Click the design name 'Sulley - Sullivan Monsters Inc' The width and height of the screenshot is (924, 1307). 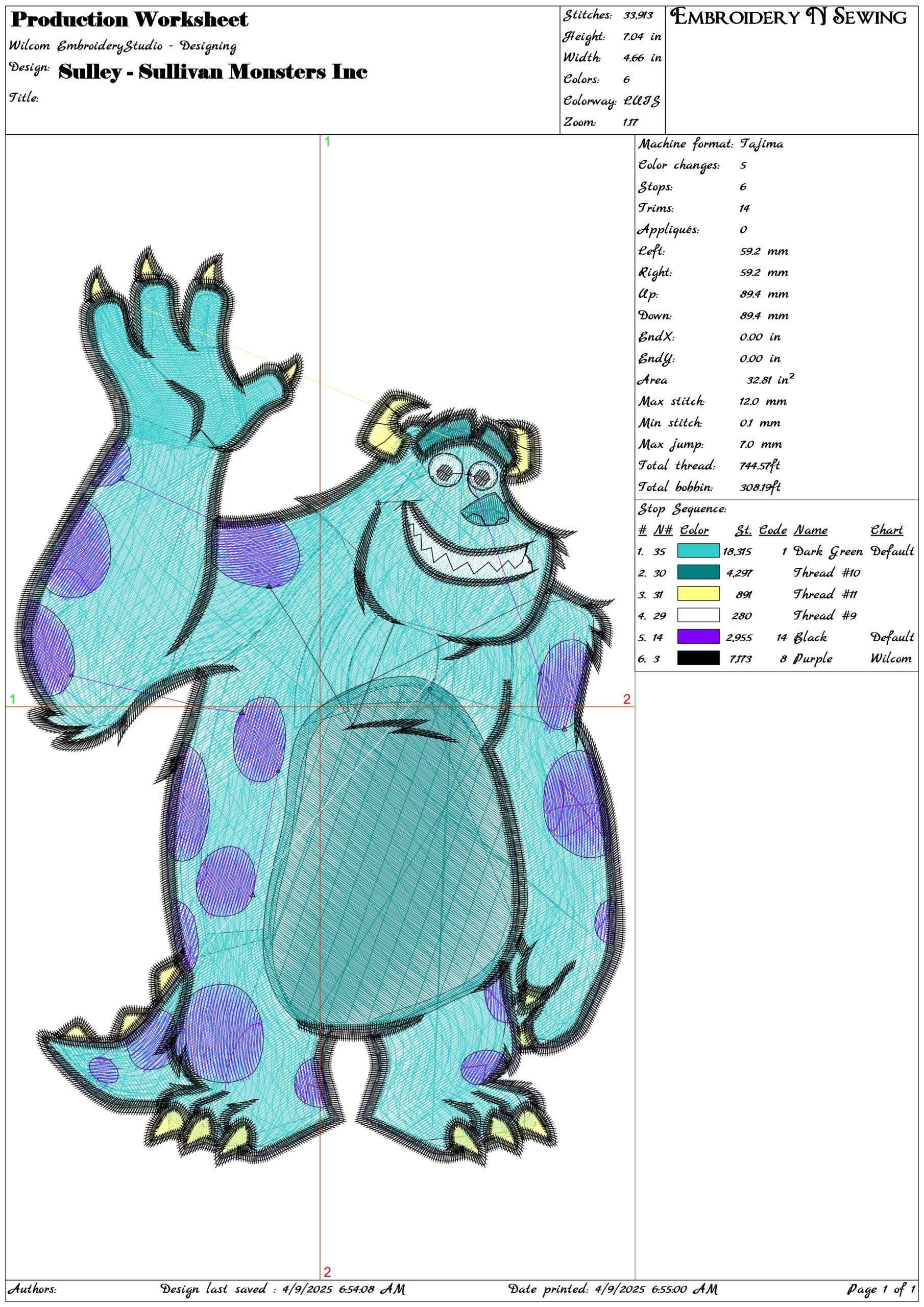pyautogui.click(x=213, y=71)
